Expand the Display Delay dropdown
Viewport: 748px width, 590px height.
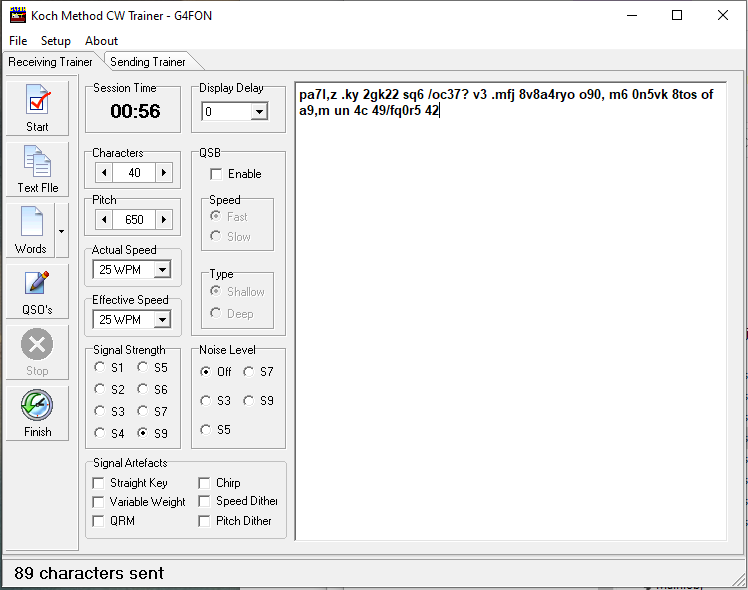[x=259, y=112]
